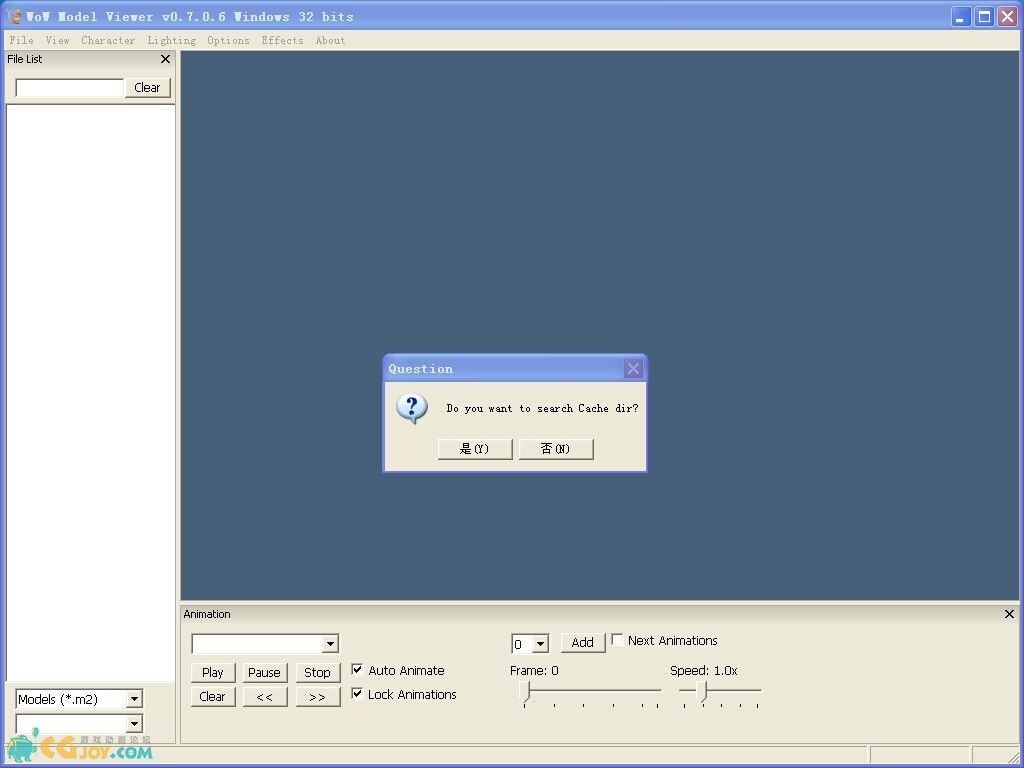Click the >> next animation button

coord(317,697)
